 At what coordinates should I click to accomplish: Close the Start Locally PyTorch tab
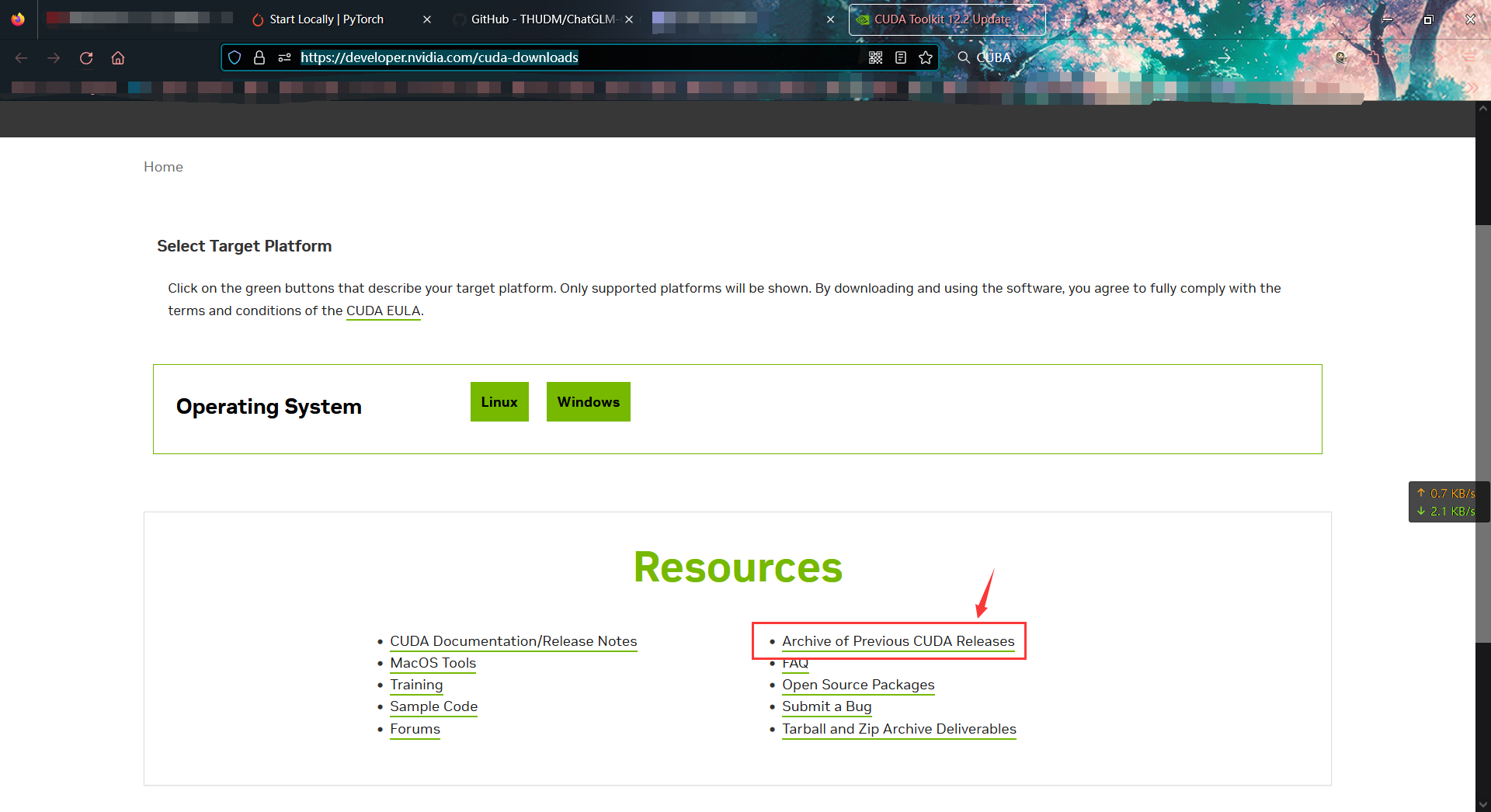427,19
